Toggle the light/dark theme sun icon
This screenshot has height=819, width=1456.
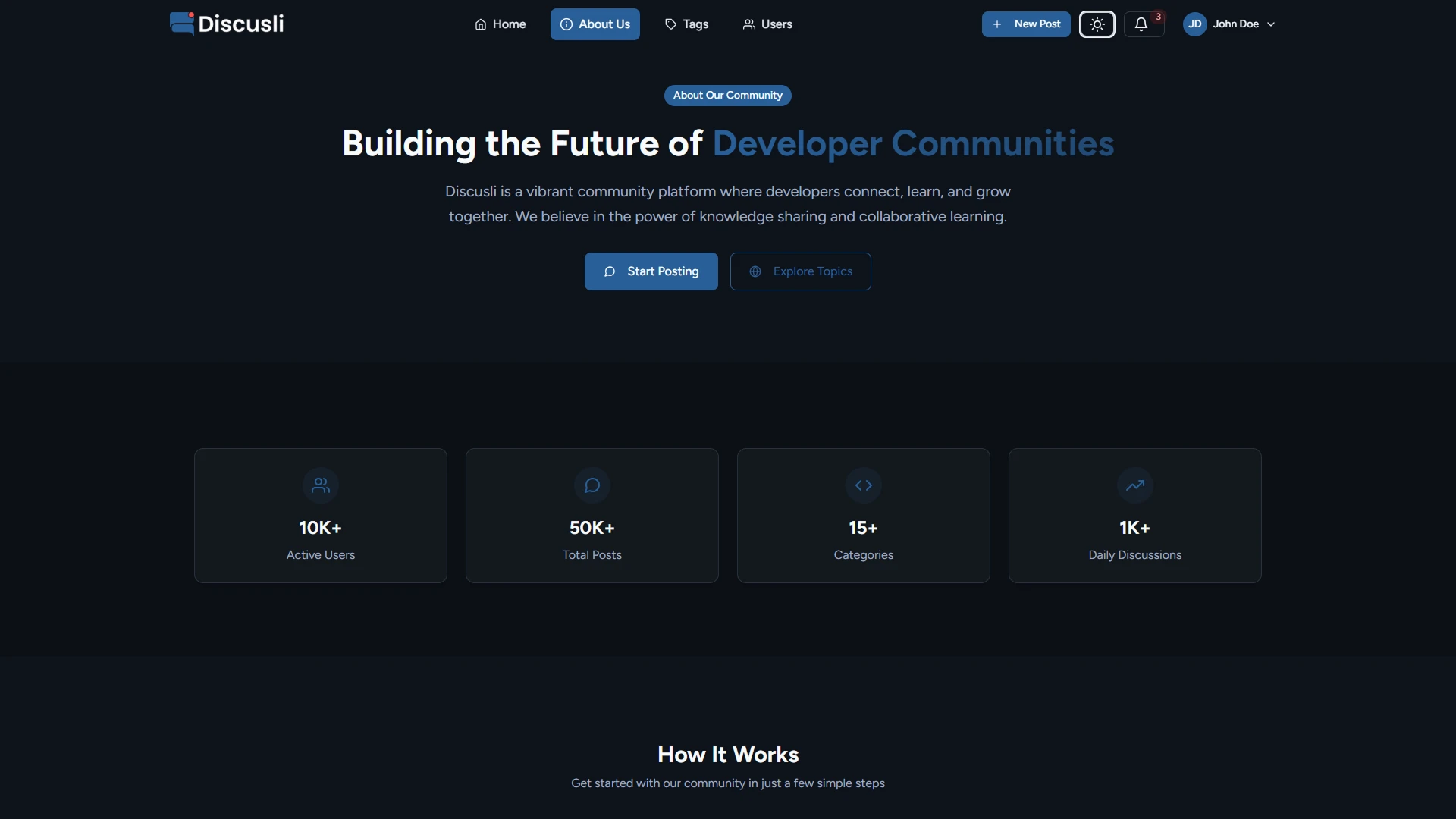click(1097, 24)
